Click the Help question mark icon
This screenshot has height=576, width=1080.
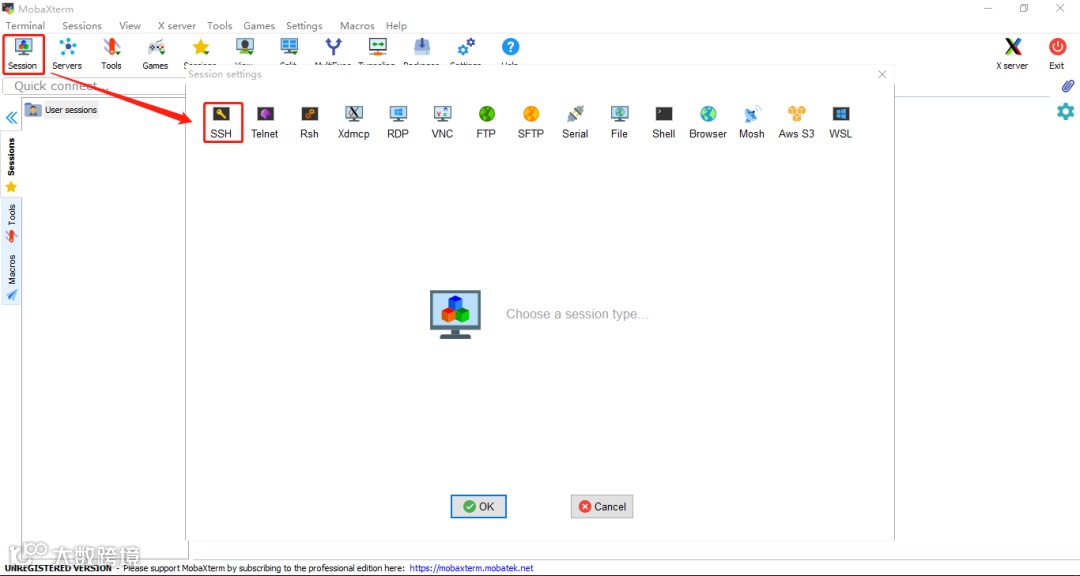(x=510, y=47)
